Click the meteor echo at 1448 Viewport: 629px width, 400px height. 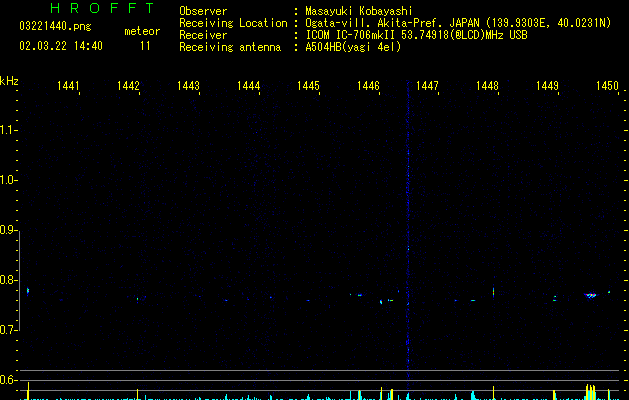493,292
